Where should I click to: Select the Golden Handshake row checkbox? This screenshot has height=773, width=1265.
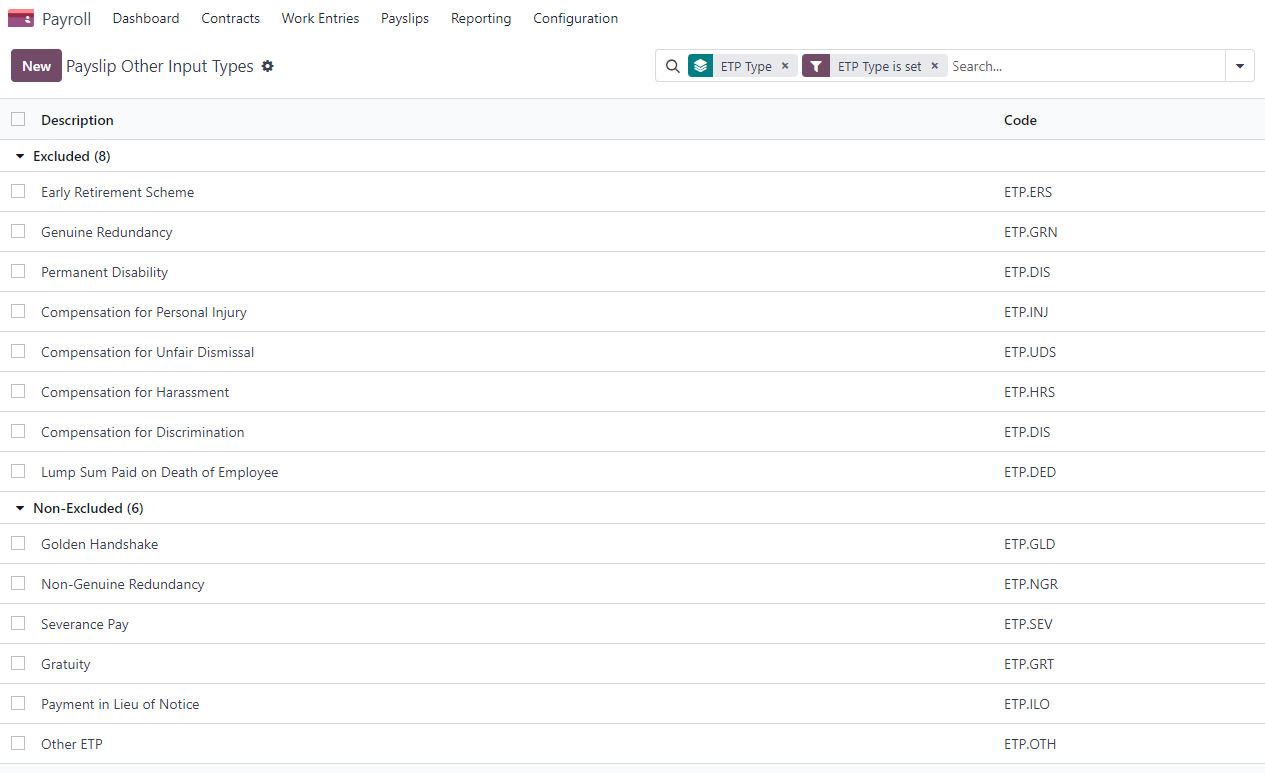[x=18, y=543]
